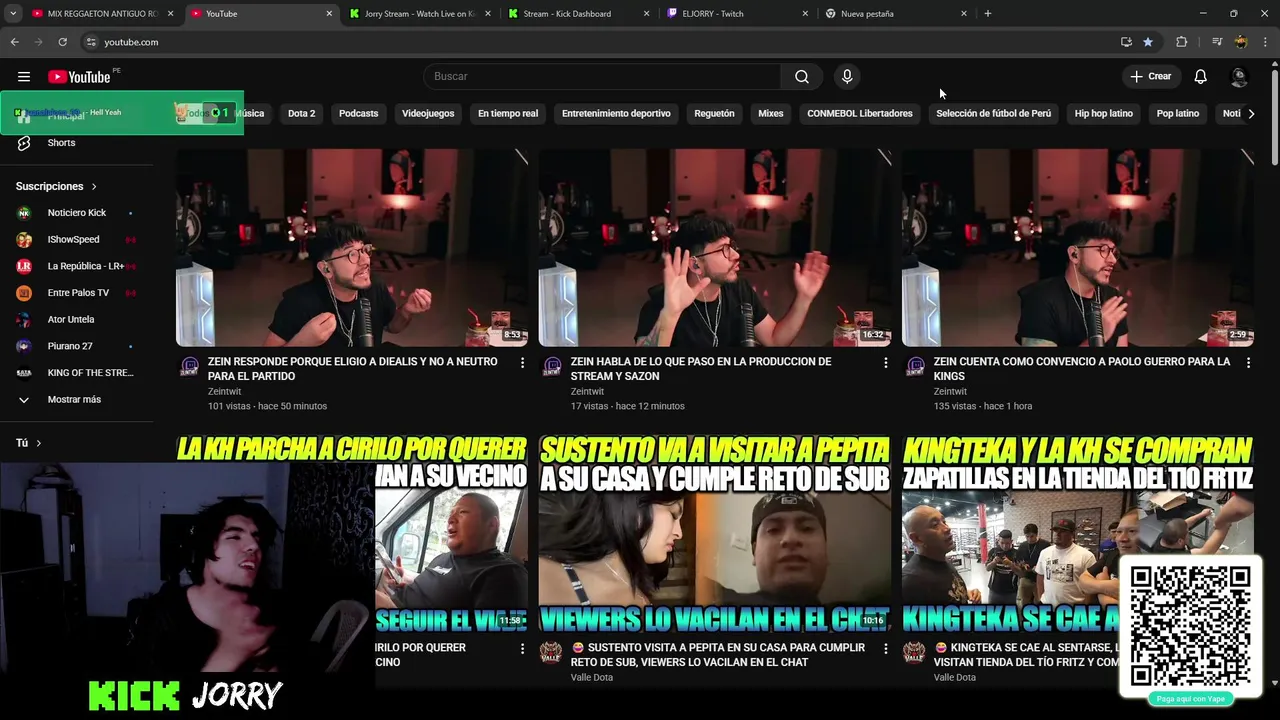Open the YouTube hamburger guide menu

coord(24,76)
